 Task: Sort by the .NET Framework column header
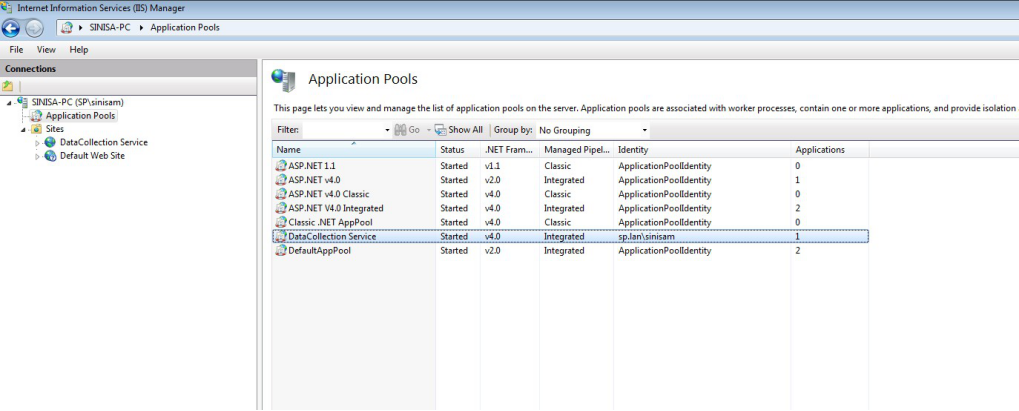510,150
